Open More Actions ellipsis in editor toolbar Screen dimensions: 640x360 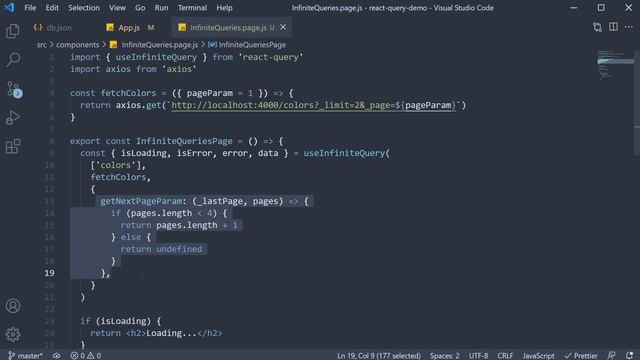click(629, 27)
